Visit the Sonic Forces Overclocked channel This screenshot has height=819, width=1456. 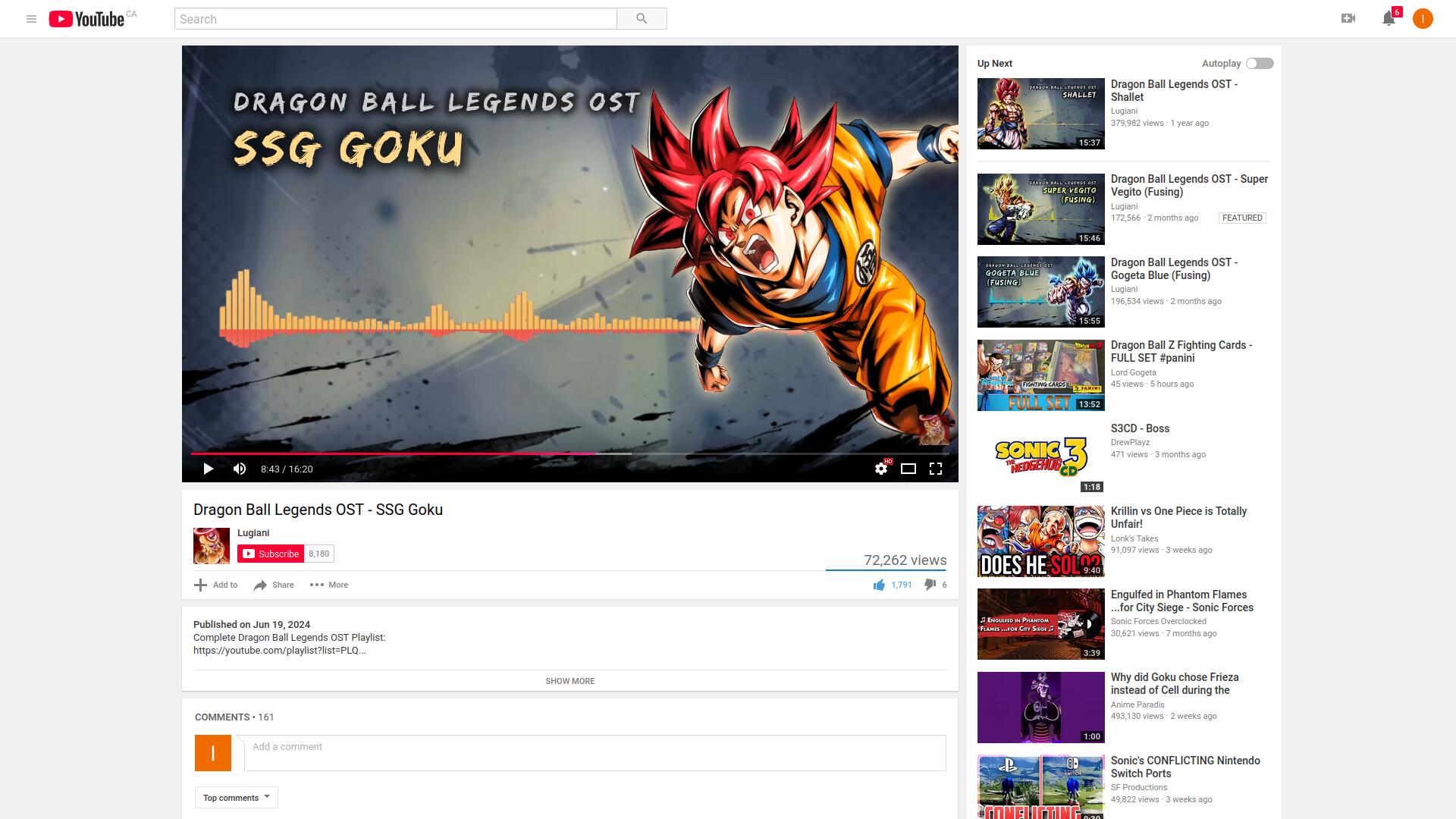tap(1158, 621)
